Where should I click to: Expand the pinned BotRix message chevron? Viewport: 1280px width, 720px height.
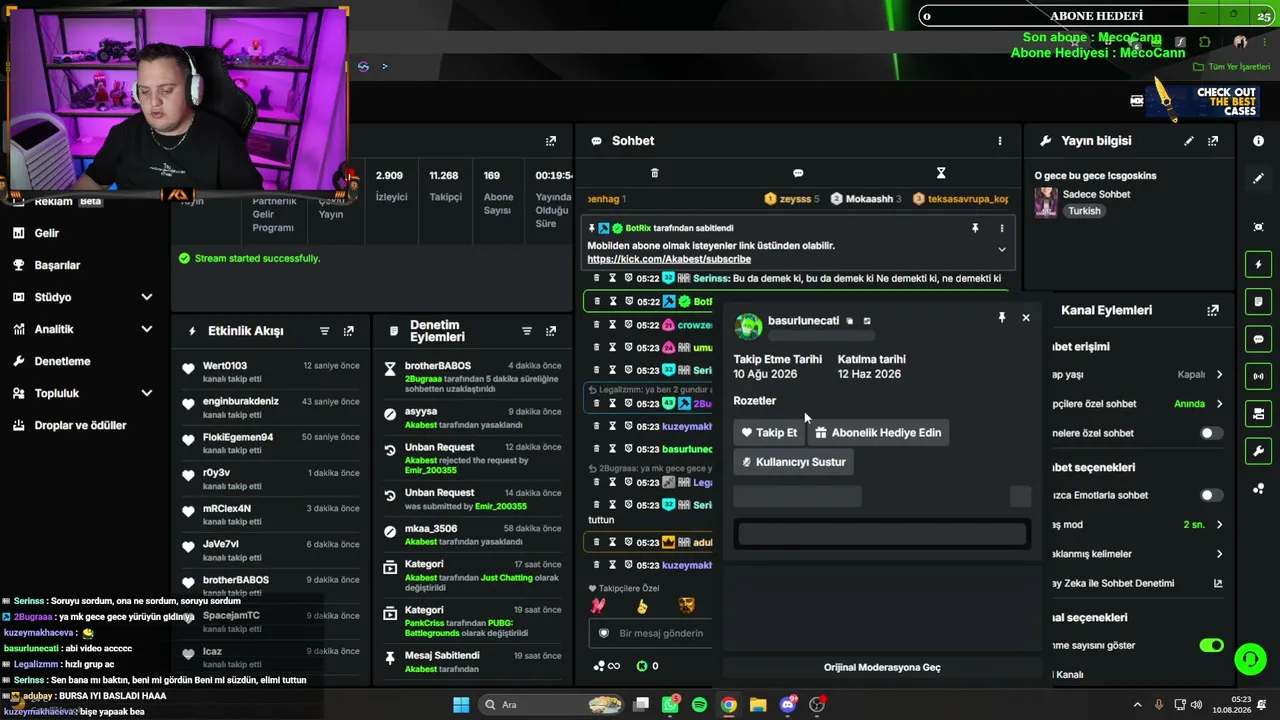tap(1002, 250)
